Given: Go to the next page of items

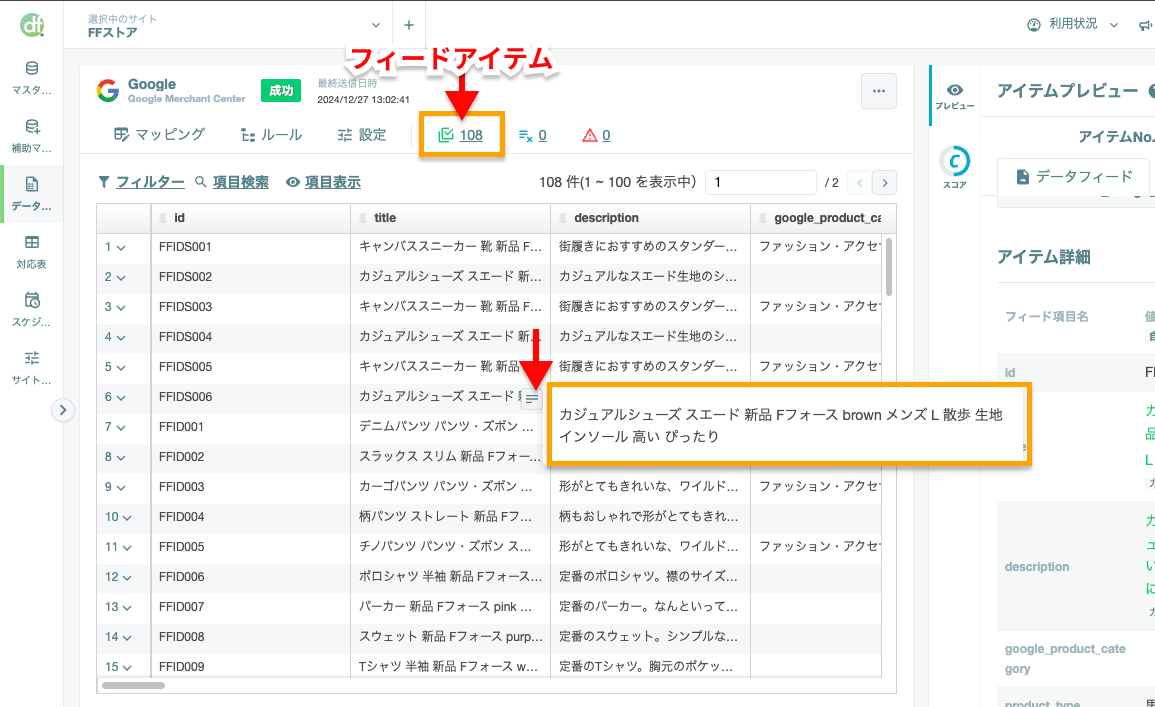Looking at the screenshot, I should click(885, 183).
